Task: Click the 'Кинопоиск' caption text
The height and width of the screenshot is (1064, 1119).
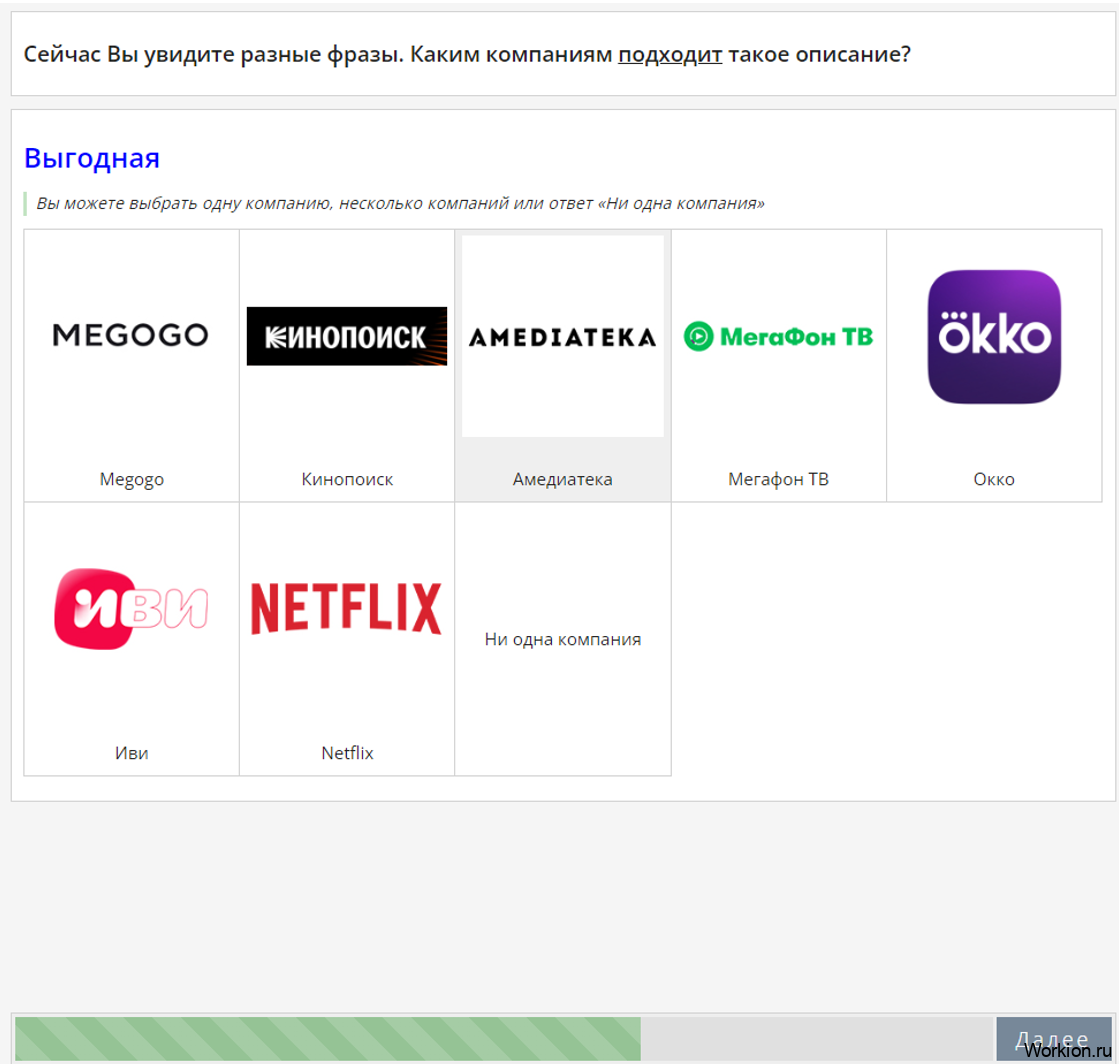Action: [x=347, y=480]
